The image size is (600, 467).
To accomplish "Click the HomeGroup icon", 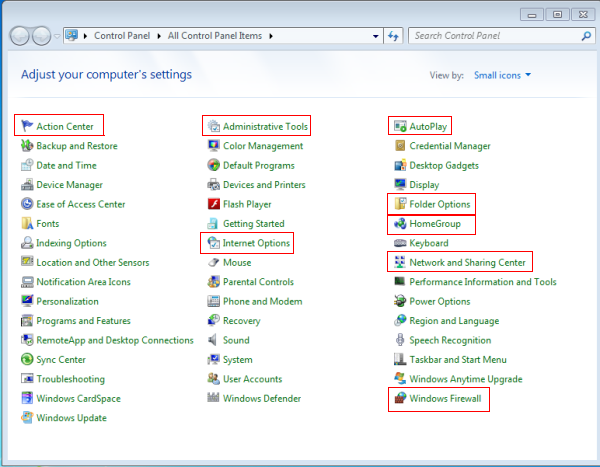I will pos(400,223).
